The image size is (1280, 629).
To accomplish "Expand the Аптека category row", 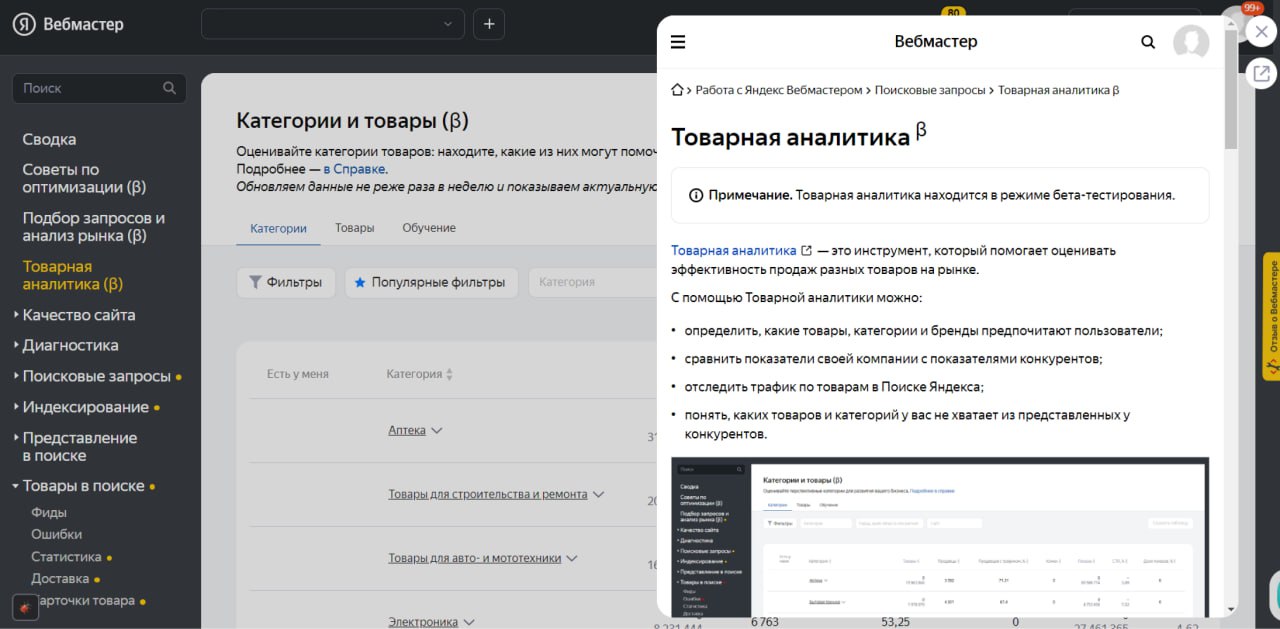I will tap(415, 430).
